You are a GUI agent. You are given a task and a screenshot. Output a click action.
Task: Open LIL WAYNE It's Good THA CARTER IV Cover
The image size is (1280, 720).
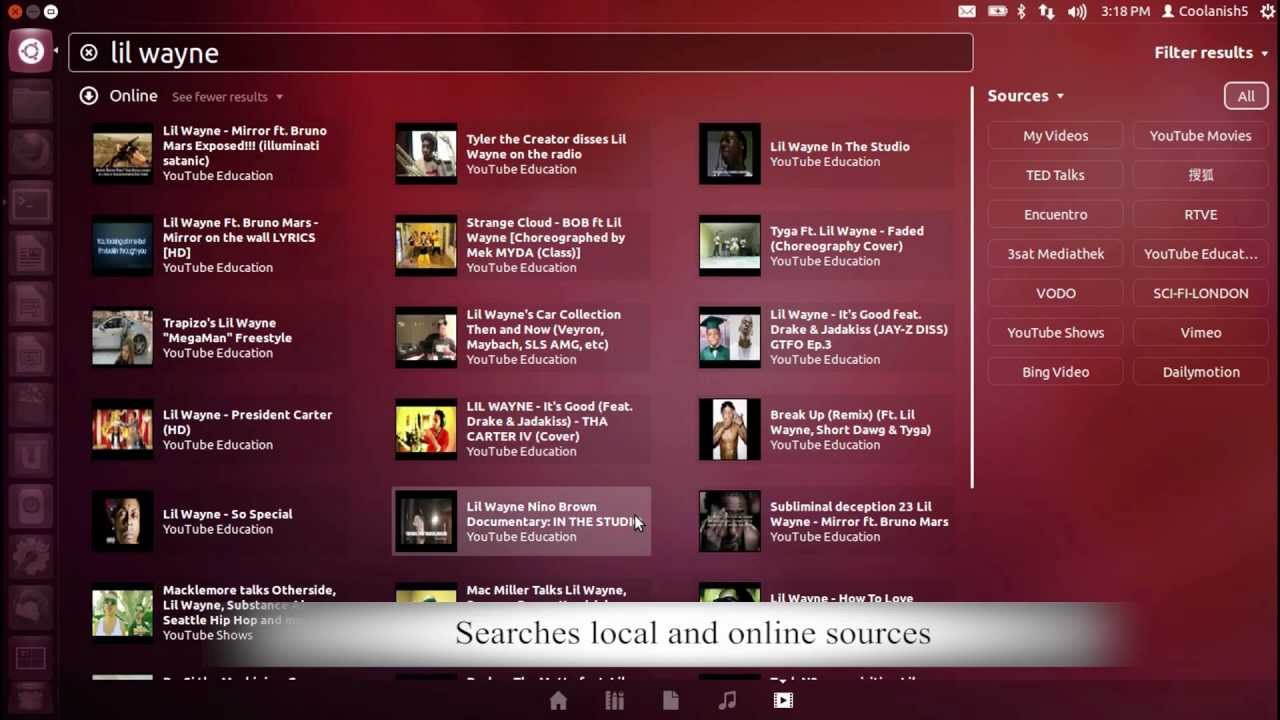point(521,429)
